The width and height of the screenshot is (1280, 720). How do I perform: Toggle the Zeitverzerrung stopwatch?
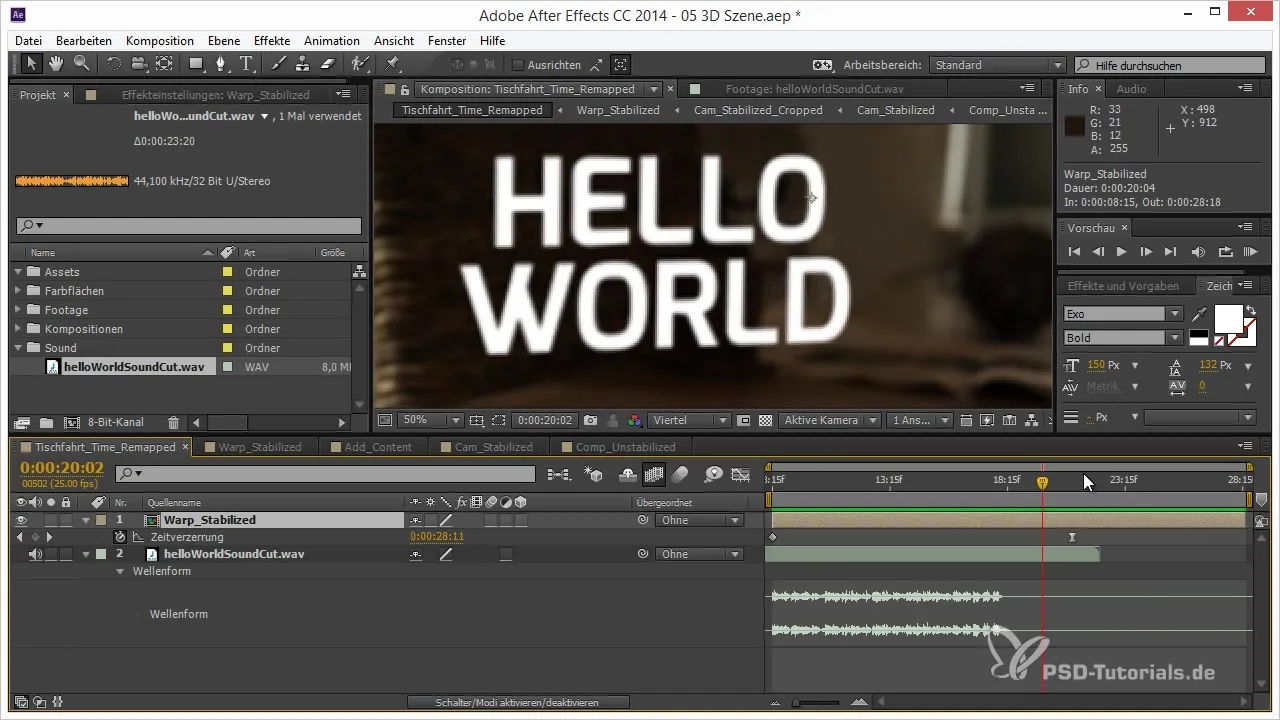(x=119, y=537)
